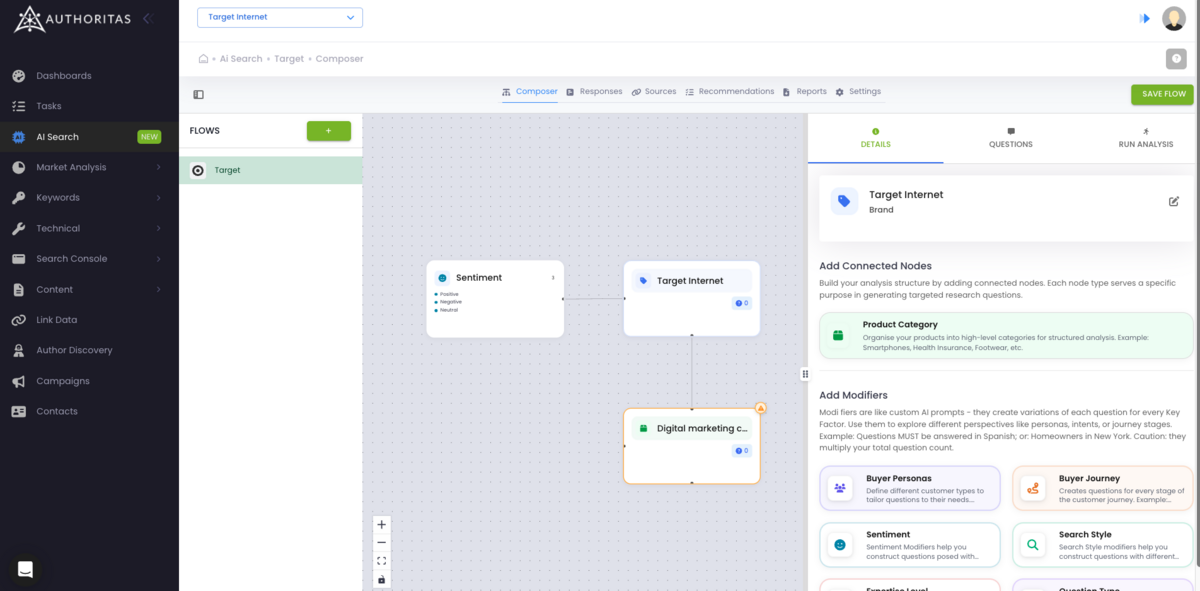1200x591 pixels.
Task: Click the Save Flow button
Action: [1162, 94]
